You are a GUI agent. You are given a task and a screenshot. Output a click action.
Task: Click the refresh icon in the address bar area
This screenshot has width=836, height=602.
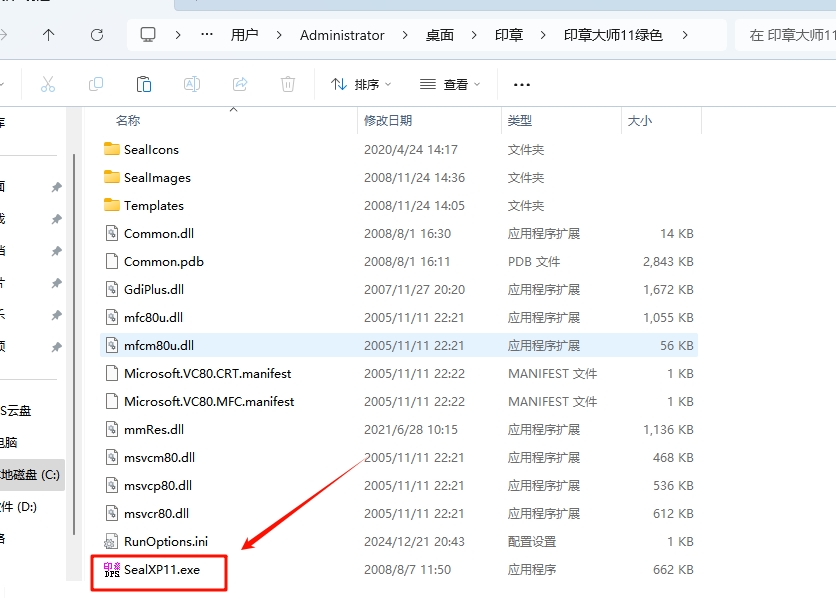[97, 34]
